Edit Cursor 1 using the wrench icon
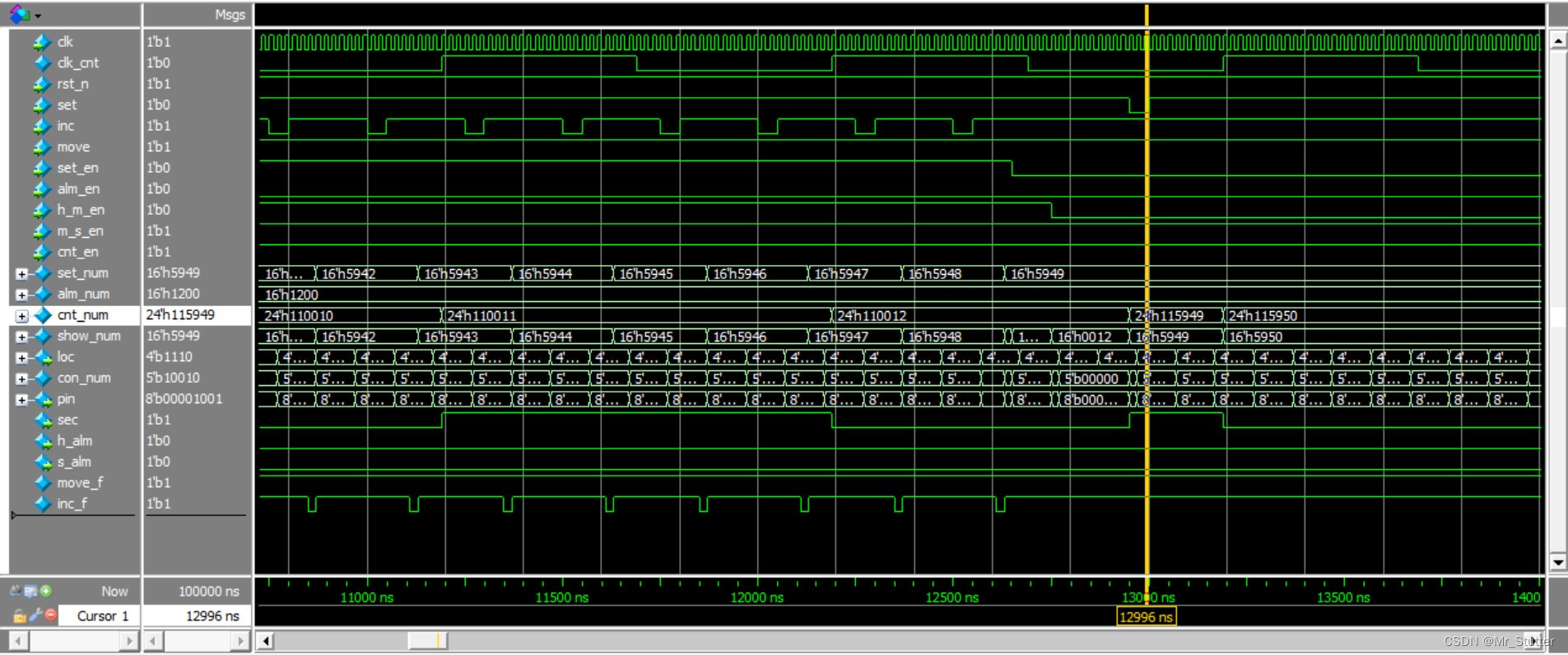 click(x=35, y=616)
